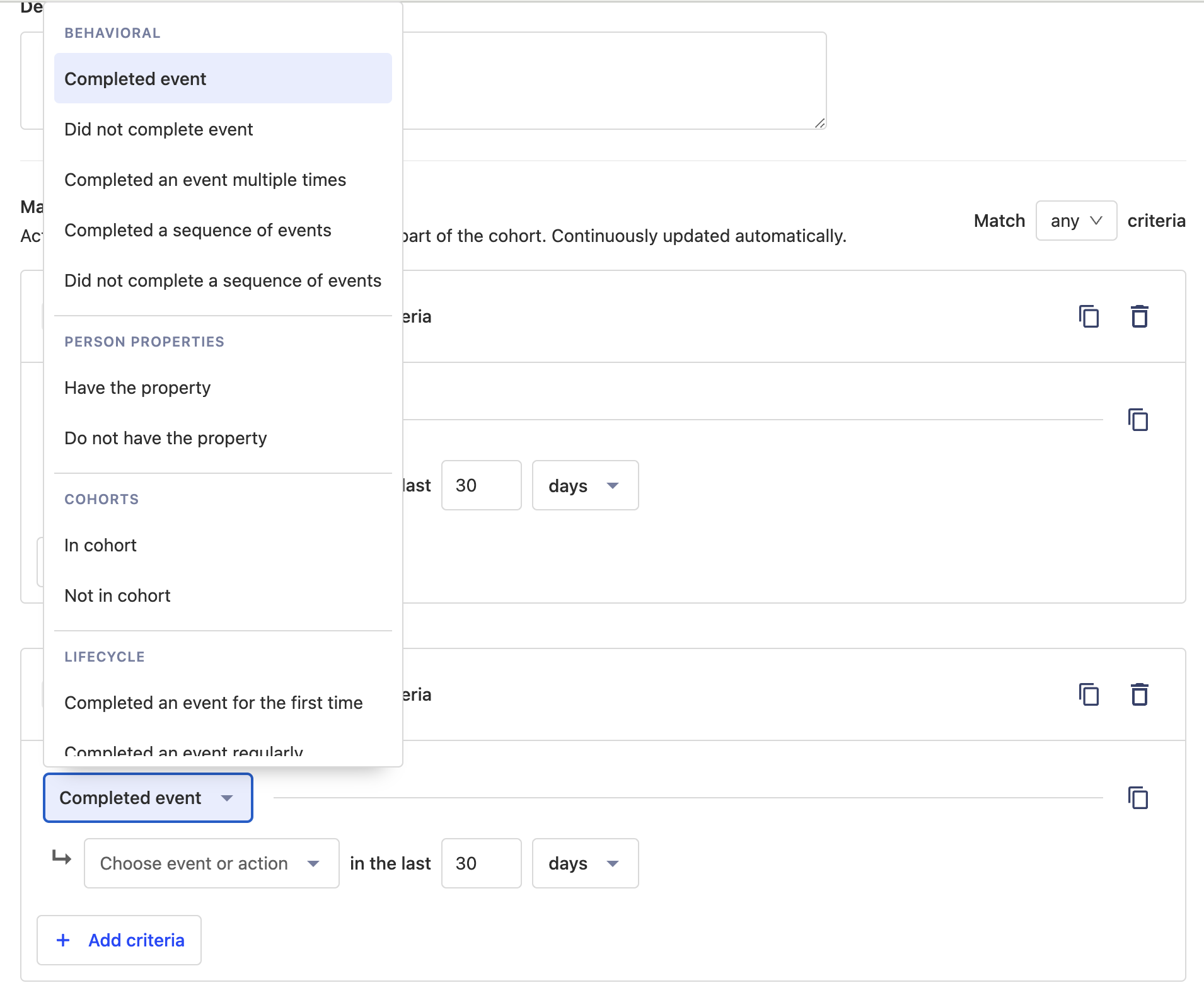Choose "Completed an event multiple times"
This screenshot has height=983, width=1204.
pyautogui.click(x=205, y=180)
